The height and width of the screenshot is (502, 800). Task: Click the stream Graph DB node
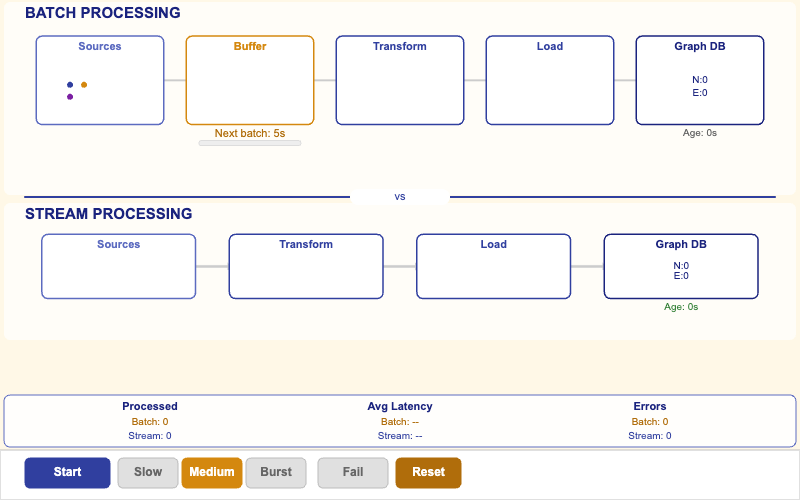tap(681, 266)
